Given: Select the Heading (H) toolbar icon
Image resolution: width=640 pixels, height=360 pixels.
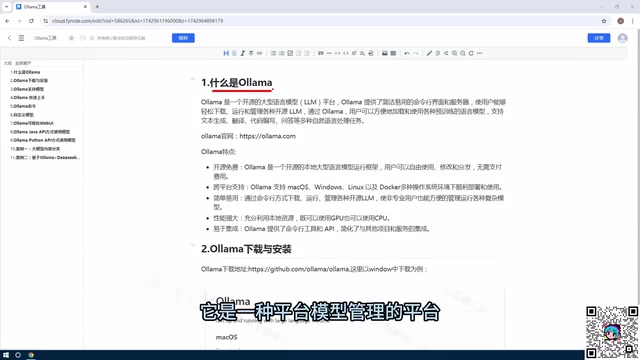Looking at the screenshot, I should pos(226,53).
